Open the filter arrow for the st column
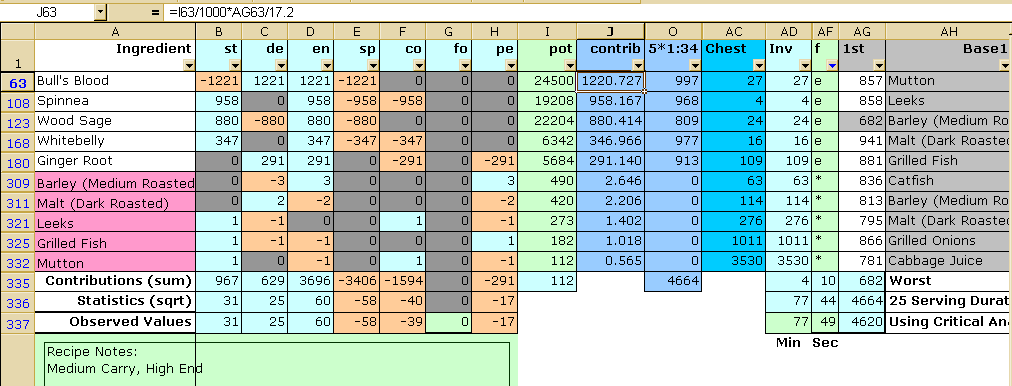Viewport: 1012px width, 386px height. click(x=235, y=65)
